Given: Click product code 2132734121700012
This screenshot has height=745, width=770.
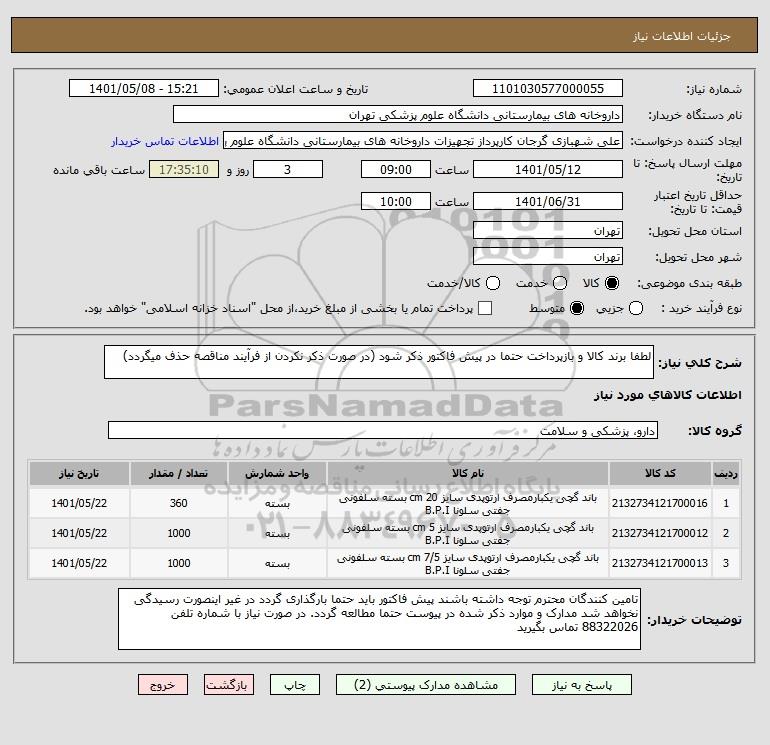Looking at the screenshot, I should coord(660,533).
